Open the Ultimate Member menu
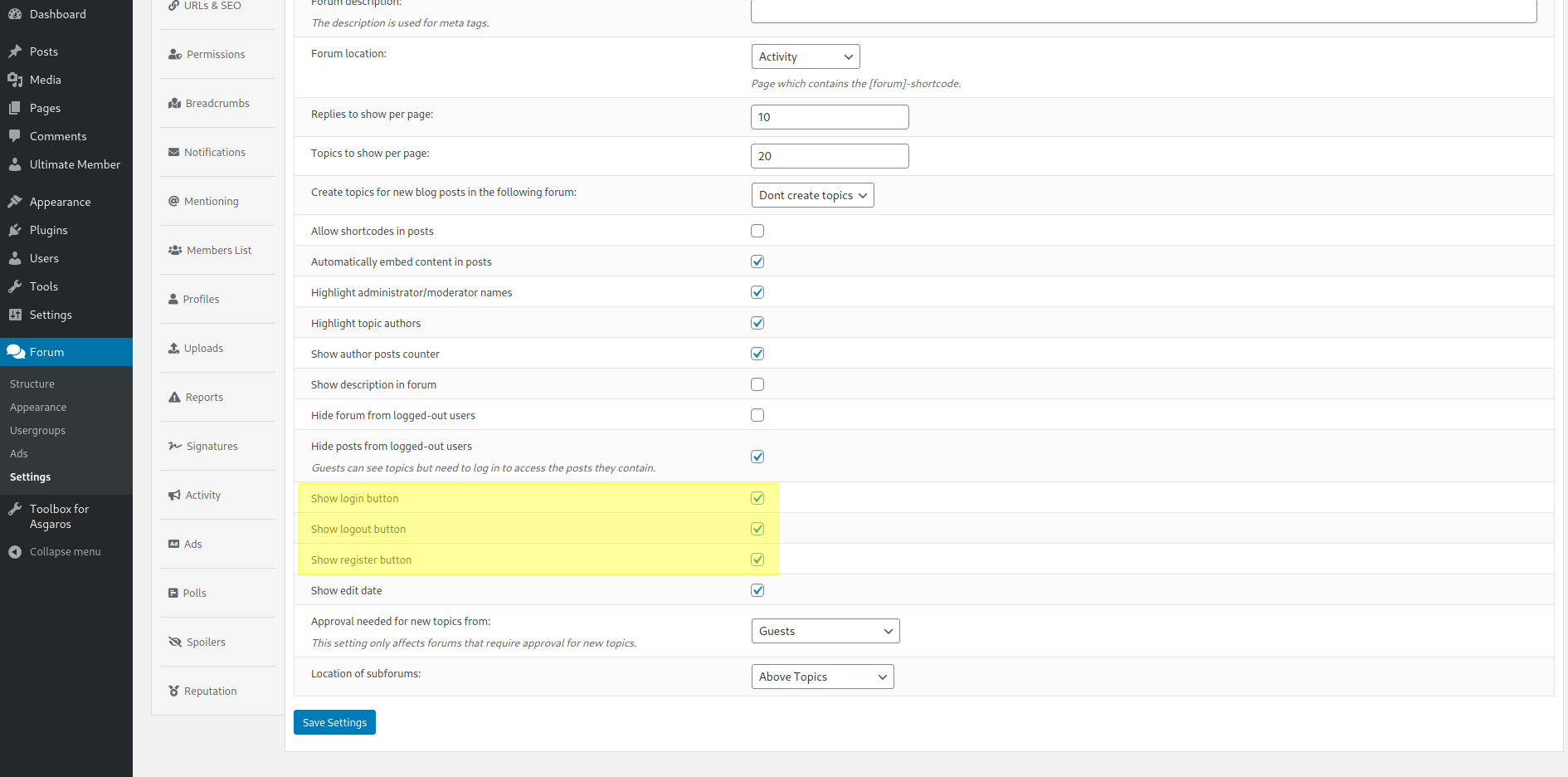Image resolution: width=1568 pixels, height=777 pixels. click(75, 164)
